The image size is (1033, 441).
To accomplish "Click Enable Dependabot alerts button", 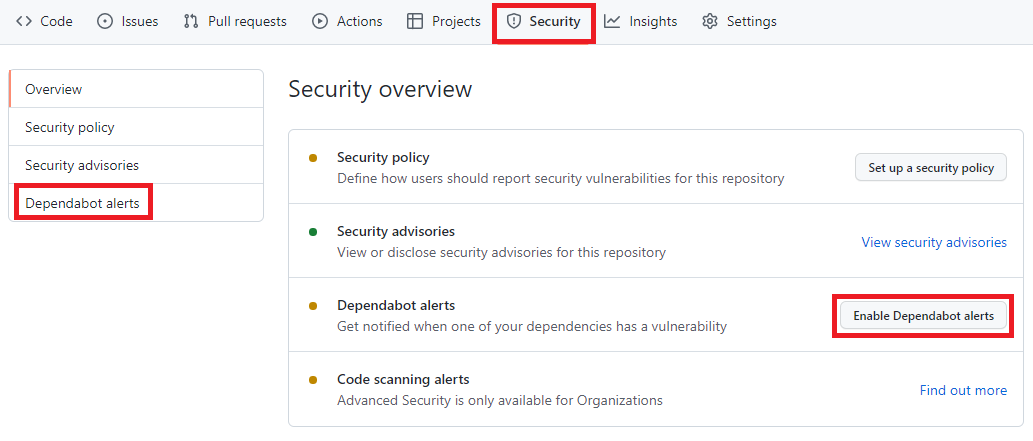I will (924, 316).
